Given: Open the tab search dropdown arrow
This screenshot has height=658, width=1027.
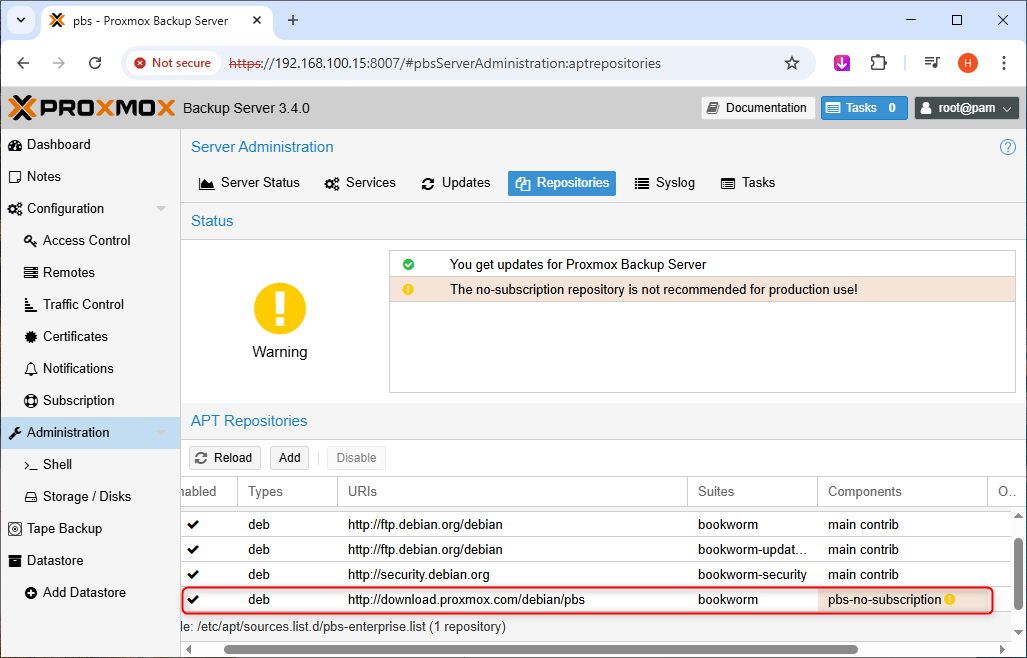Looking at the screenshot, I should (x=20, y=21).
